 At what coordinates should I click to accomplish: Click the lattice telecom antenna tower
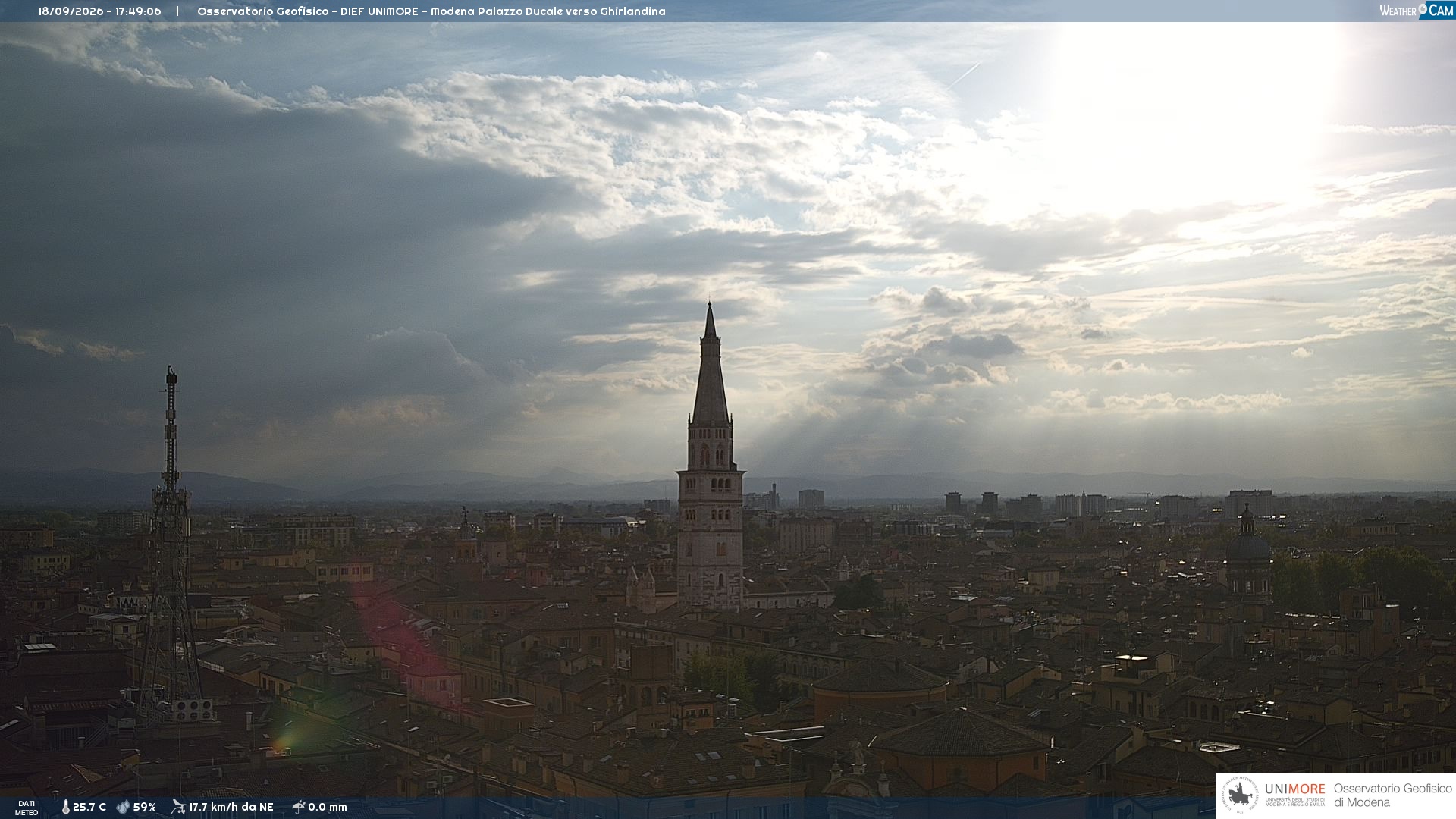click(171, 546)
